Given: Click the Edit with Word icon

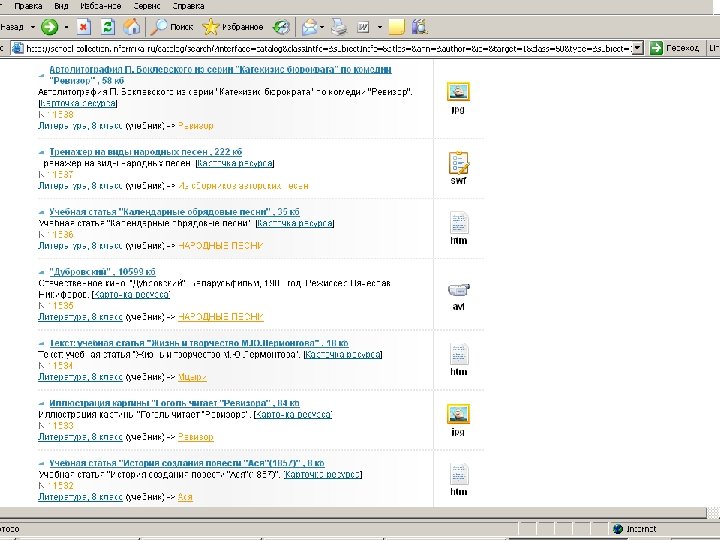Looking at the screenshot, I should (x=363, y=27).
